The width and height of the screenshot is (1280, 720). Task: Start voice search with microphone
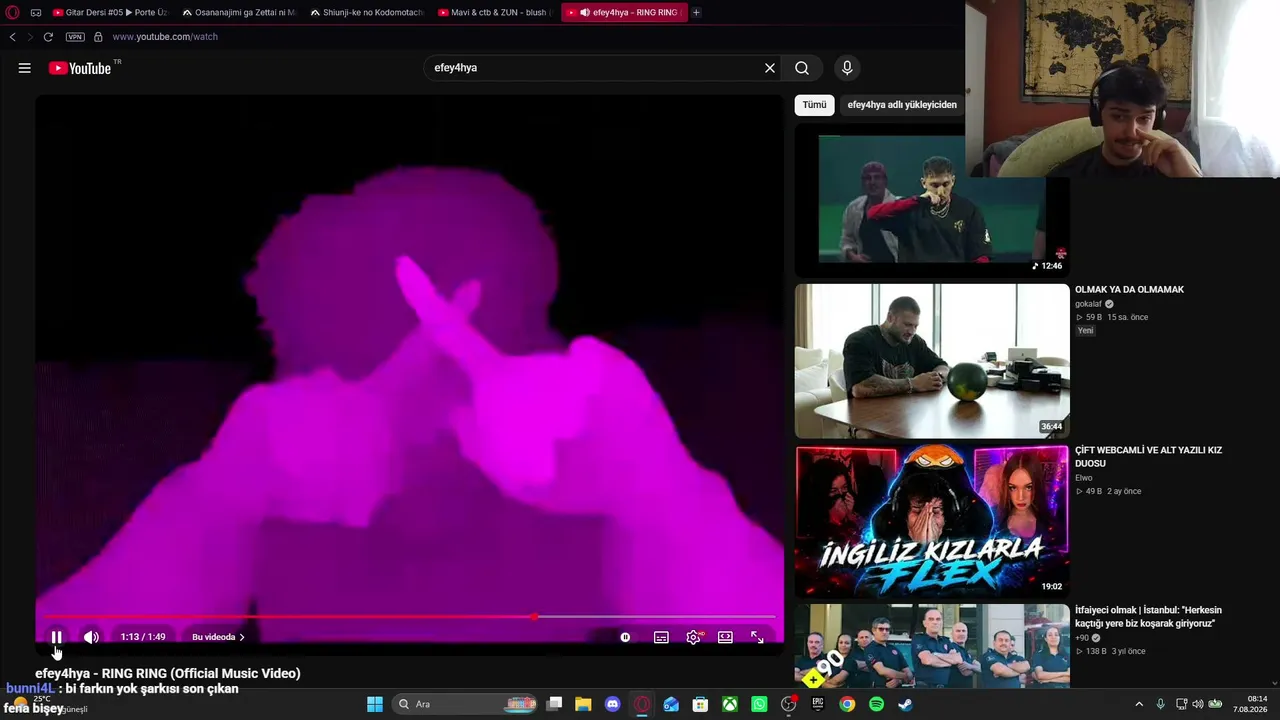(847, 68)
